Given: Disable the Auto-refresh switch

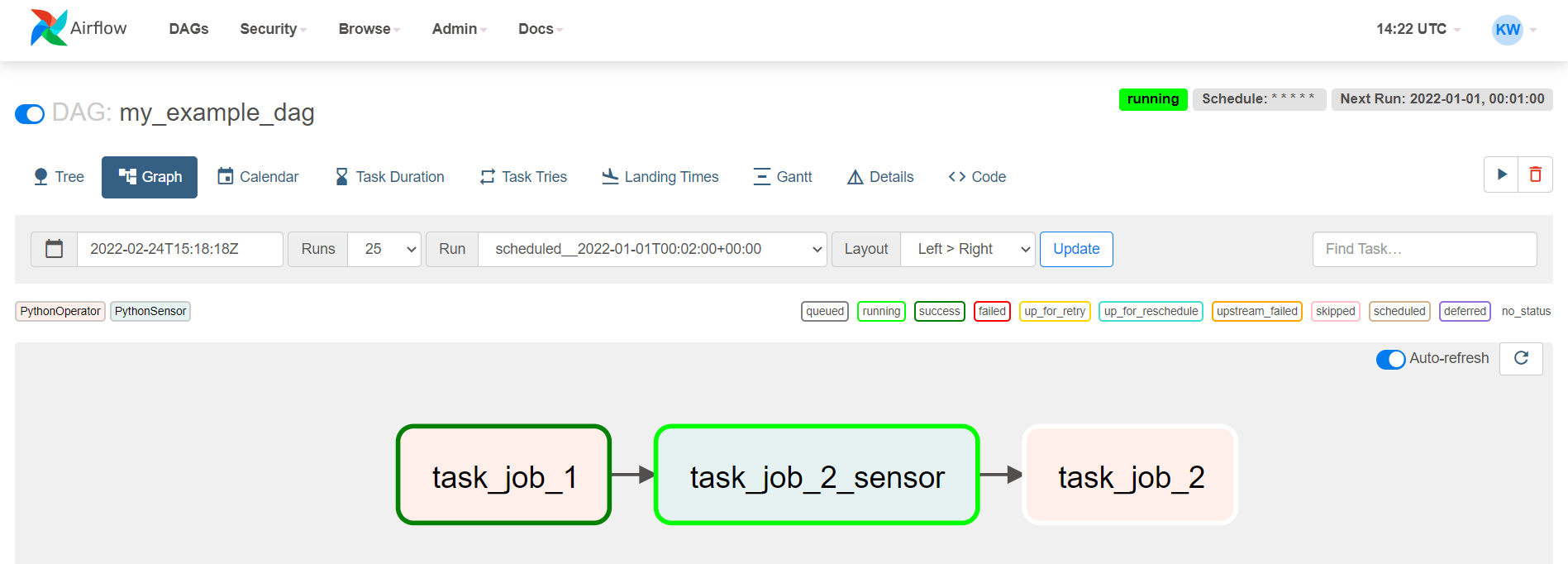Looking at the screenshot, I should (x=1390, y=359).
